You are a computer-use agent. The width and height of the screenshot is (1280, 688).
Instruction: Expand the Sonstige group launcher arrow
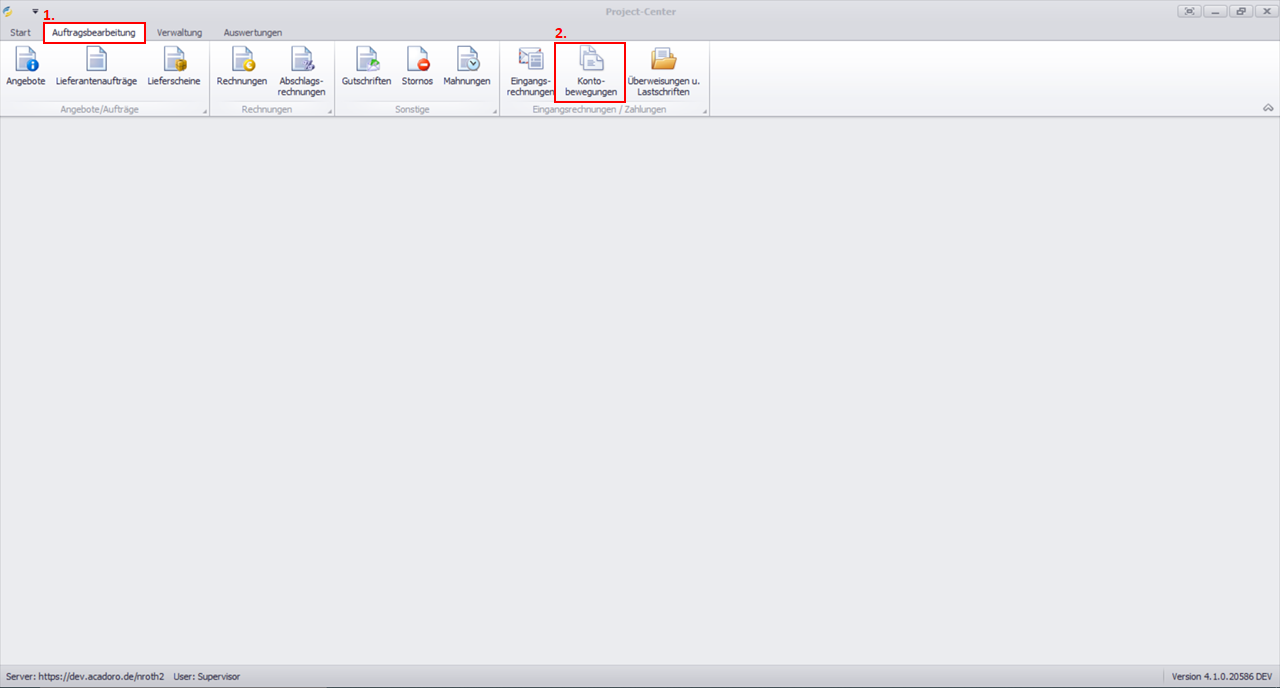click(x=494, y=111)
